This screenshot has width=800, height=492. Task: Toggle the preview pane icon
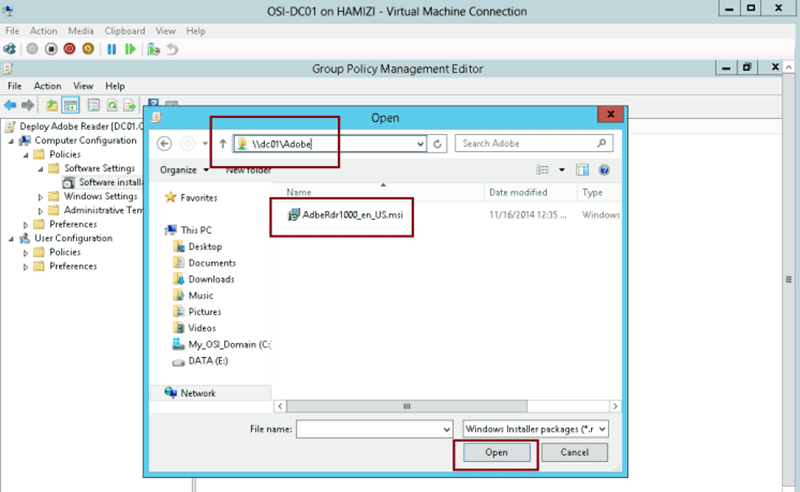coord(582,170)
